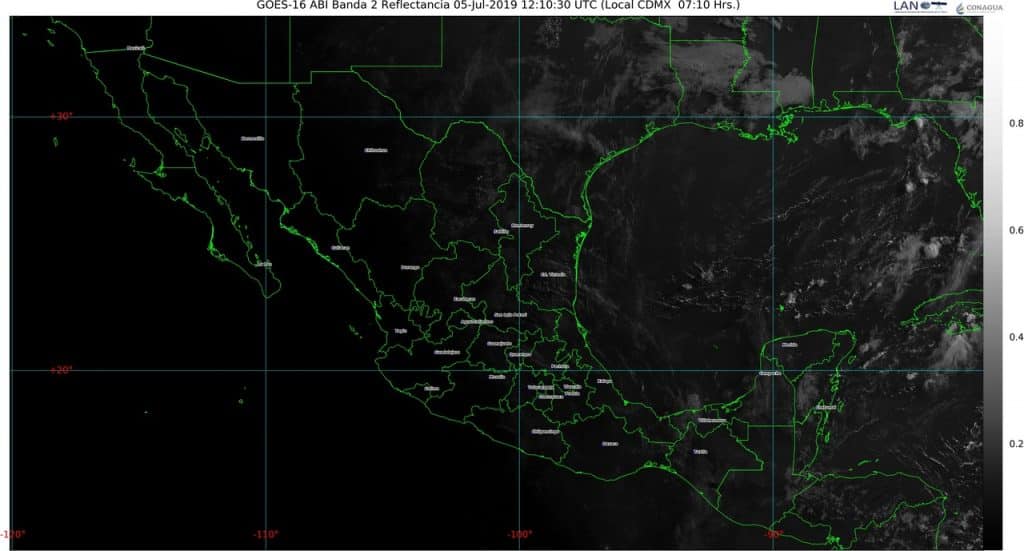Click the Oaxaca city label
This screenshot has width=1024, height=551.
point(610,443)
